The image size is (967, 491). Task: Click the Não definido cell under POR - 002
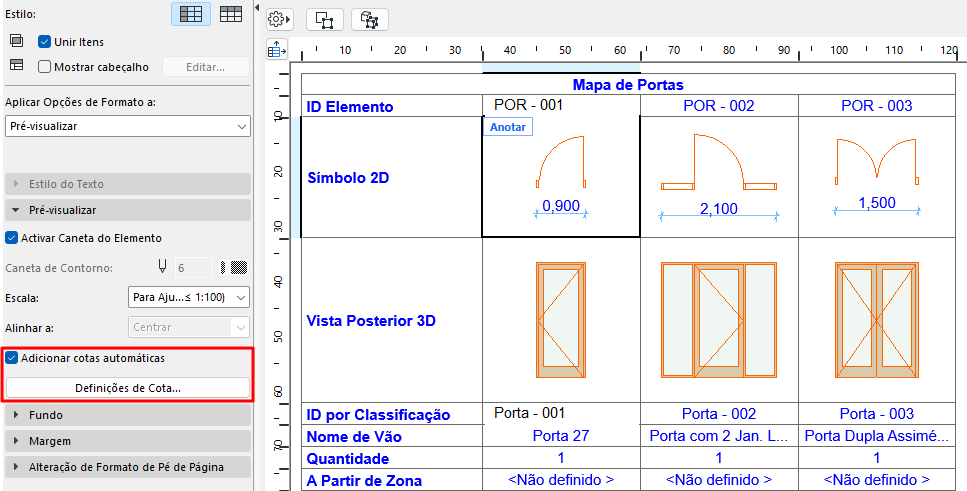coord(719,480)
